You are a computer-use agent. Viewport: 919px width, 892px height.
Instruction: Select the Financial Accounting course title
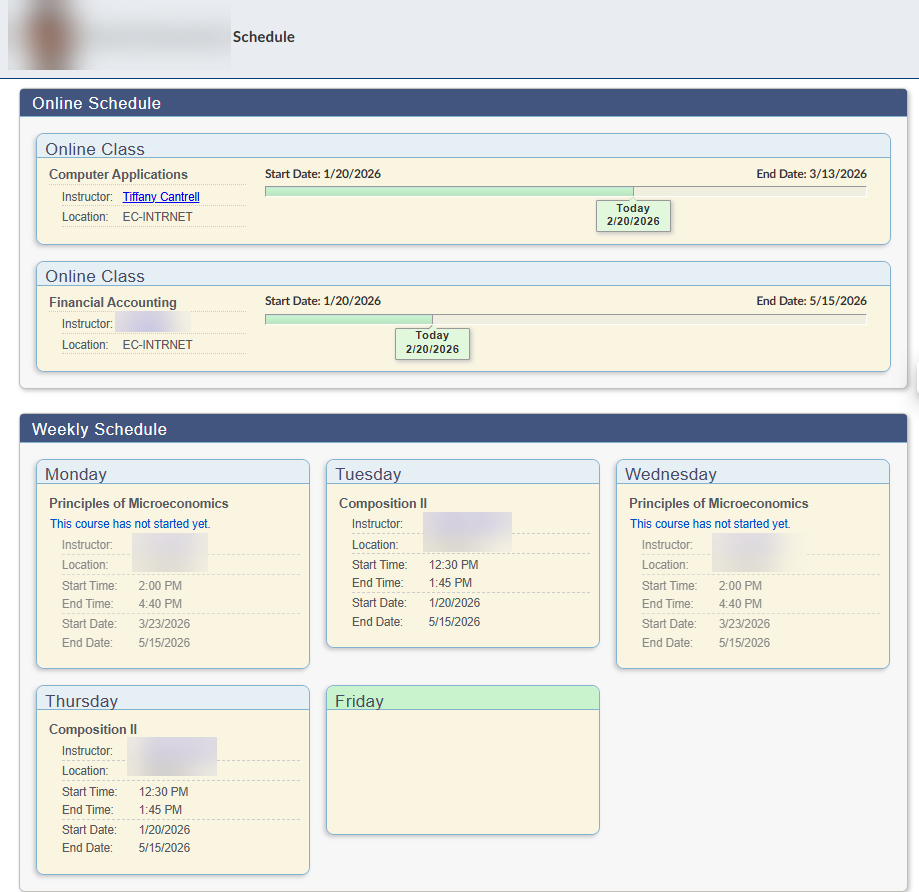112,302
